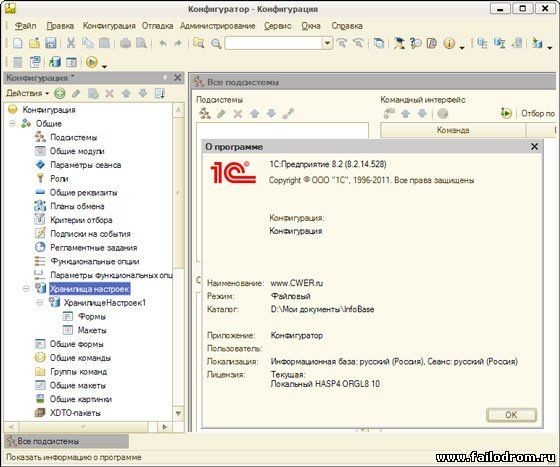
Task: Collapse the Хранилища настроек node
Action: click(26, 288)
